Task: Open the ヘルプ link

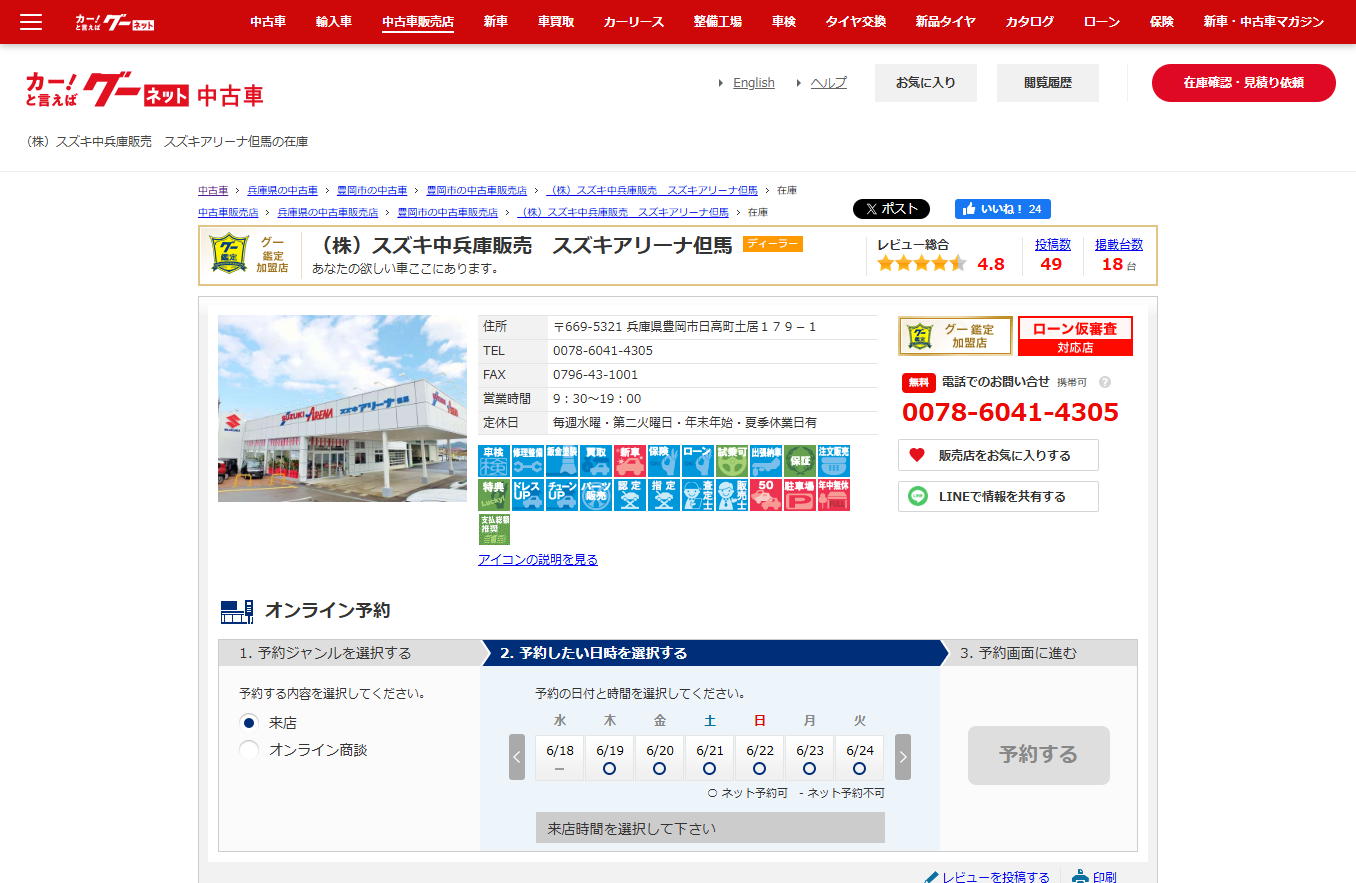Action: click(x=828, y=83)
